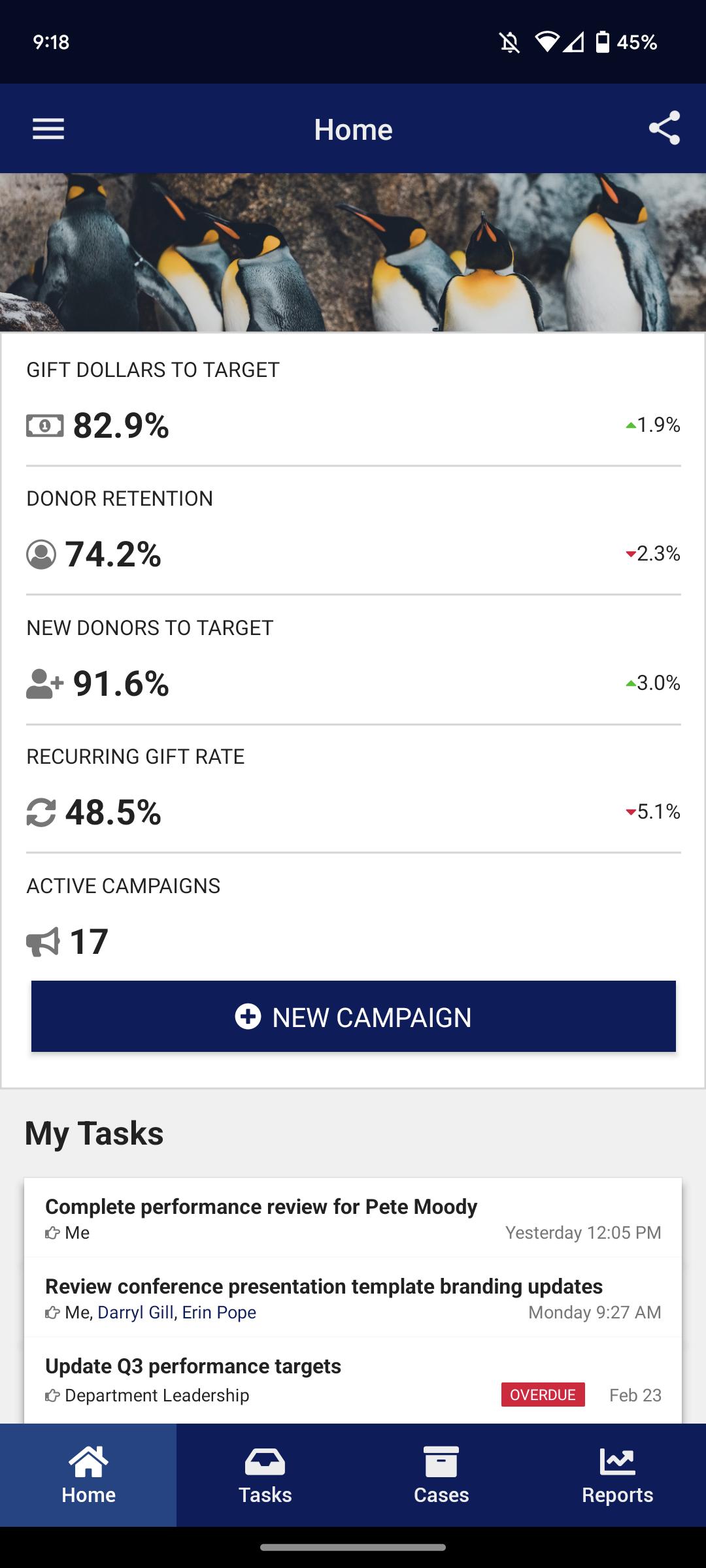Tap the penguin banner image
The height and width of the screenshot is (1568, 706).
tap(353, 252)
